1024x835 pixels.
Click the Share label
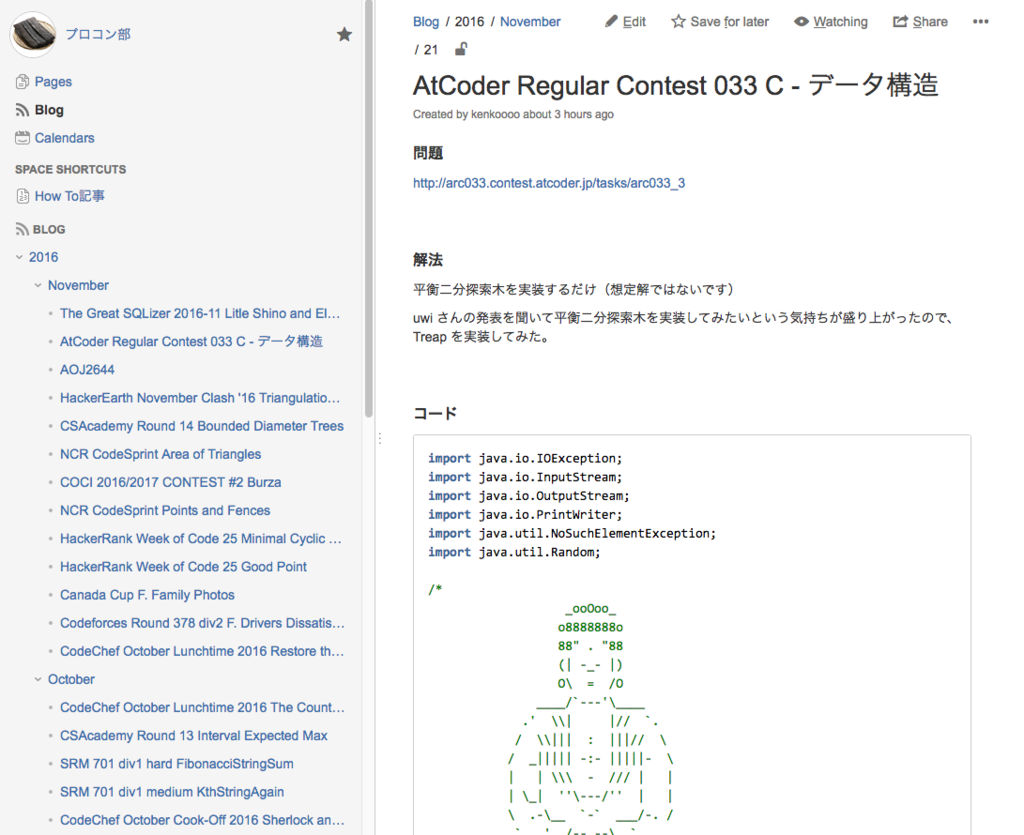click(x=930, y=22)
